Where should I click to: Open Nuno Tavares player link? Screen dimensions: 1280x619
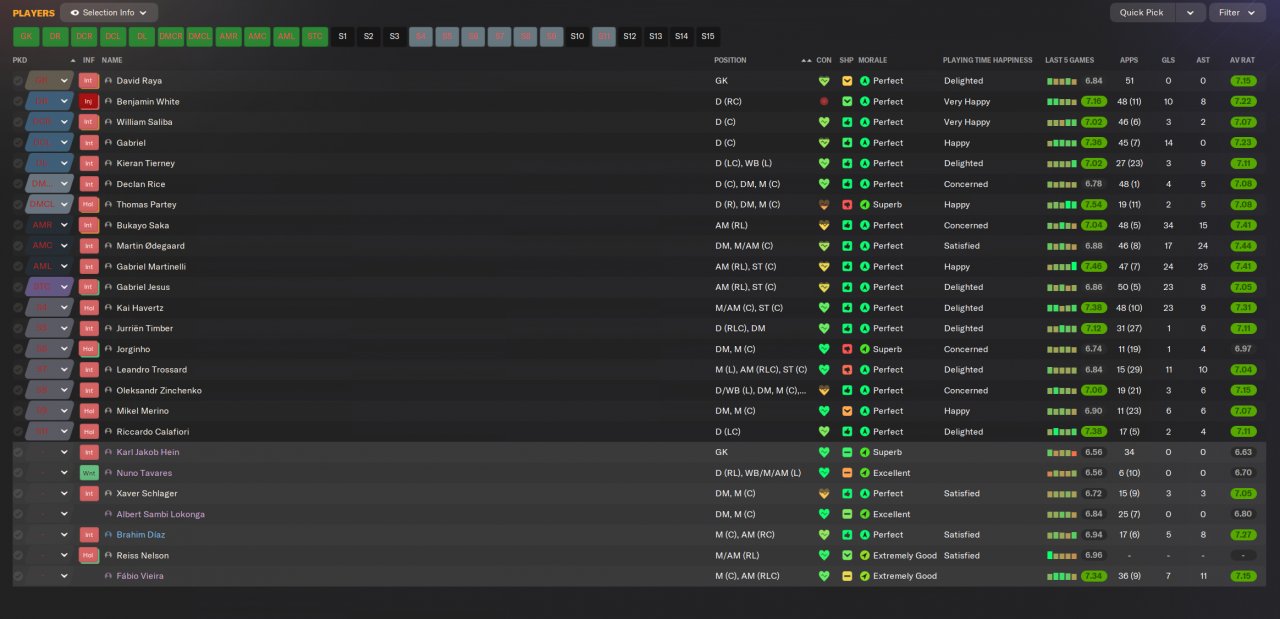pyautogui.click(x=144, y=473)
